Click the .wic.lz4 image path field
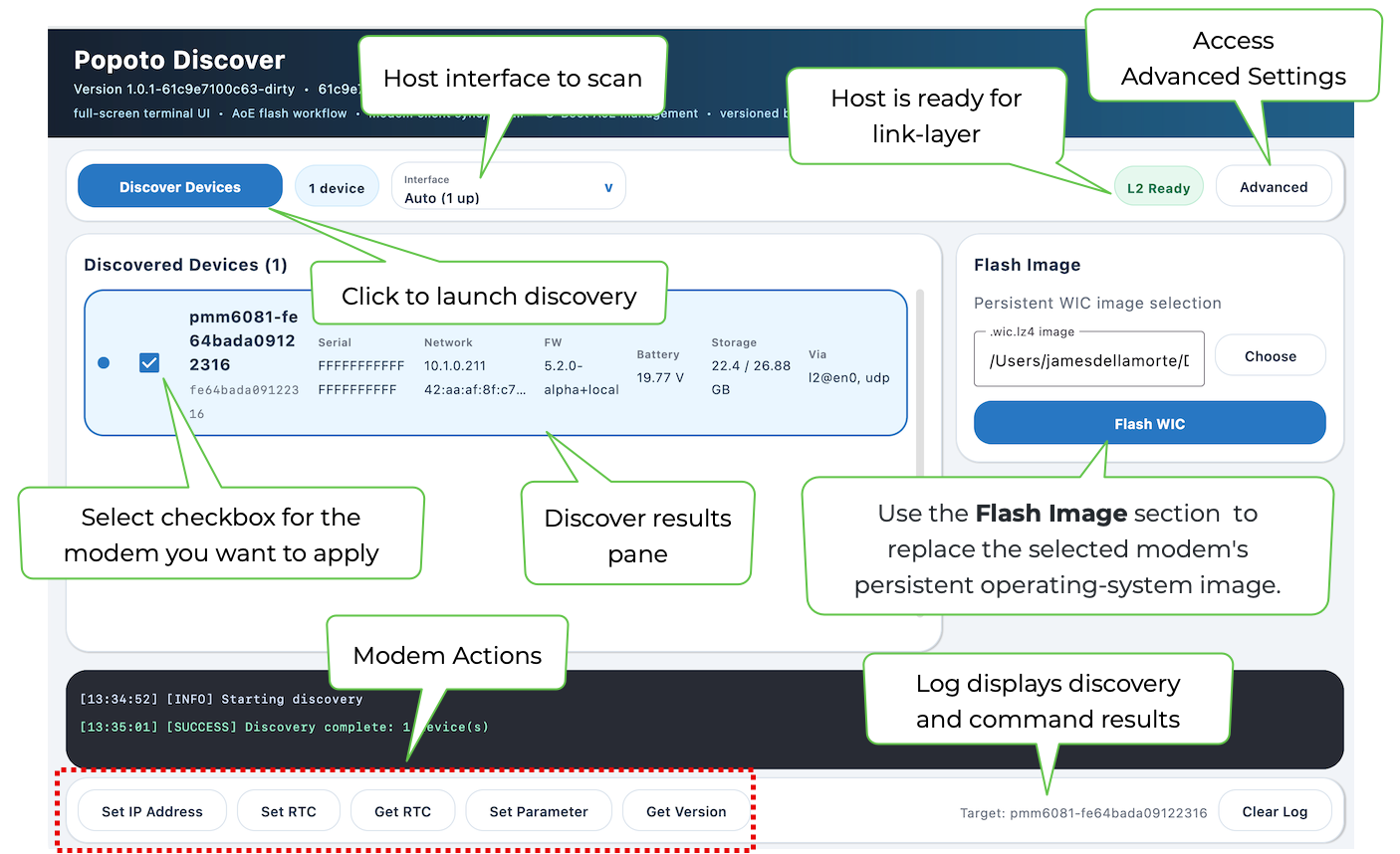The image size is (1400, 854). pos(1089,360)
